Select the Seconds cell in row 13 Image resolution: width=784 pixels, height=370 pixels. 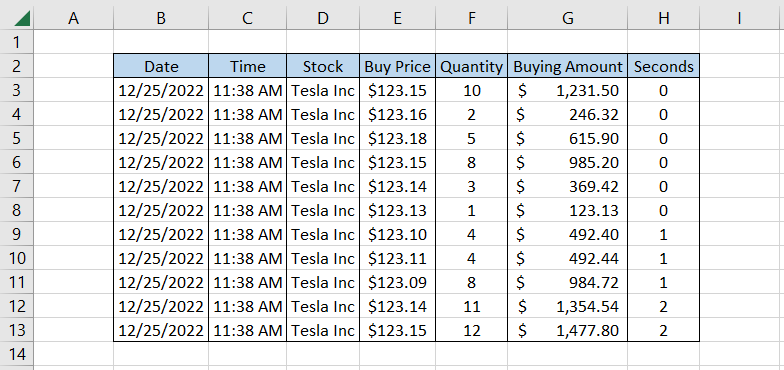click(x=664, y=330)
